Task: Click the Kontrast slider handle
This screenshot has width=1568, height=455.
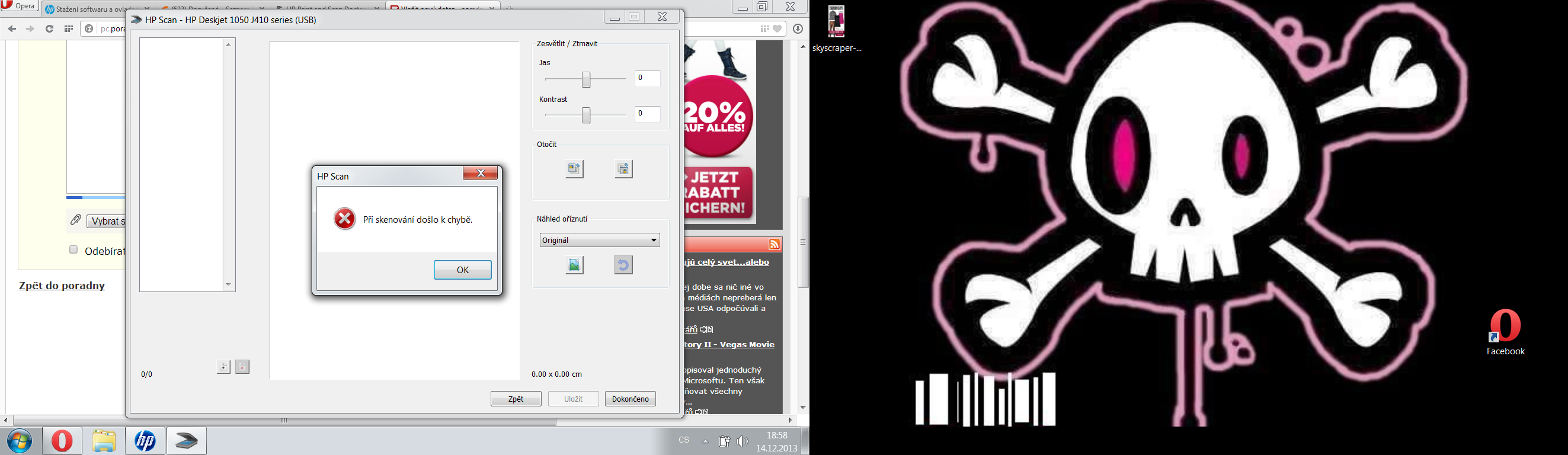Action: click(x=585, y=115)
